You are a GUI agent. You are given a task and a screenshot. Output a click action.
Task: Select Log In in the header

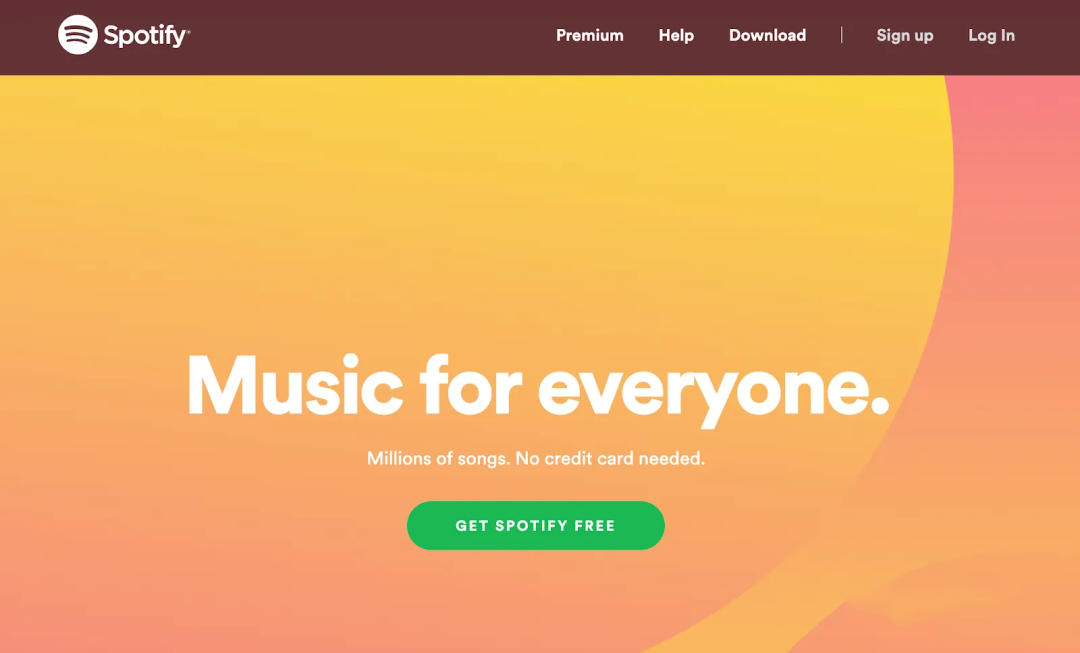(991, 36)
